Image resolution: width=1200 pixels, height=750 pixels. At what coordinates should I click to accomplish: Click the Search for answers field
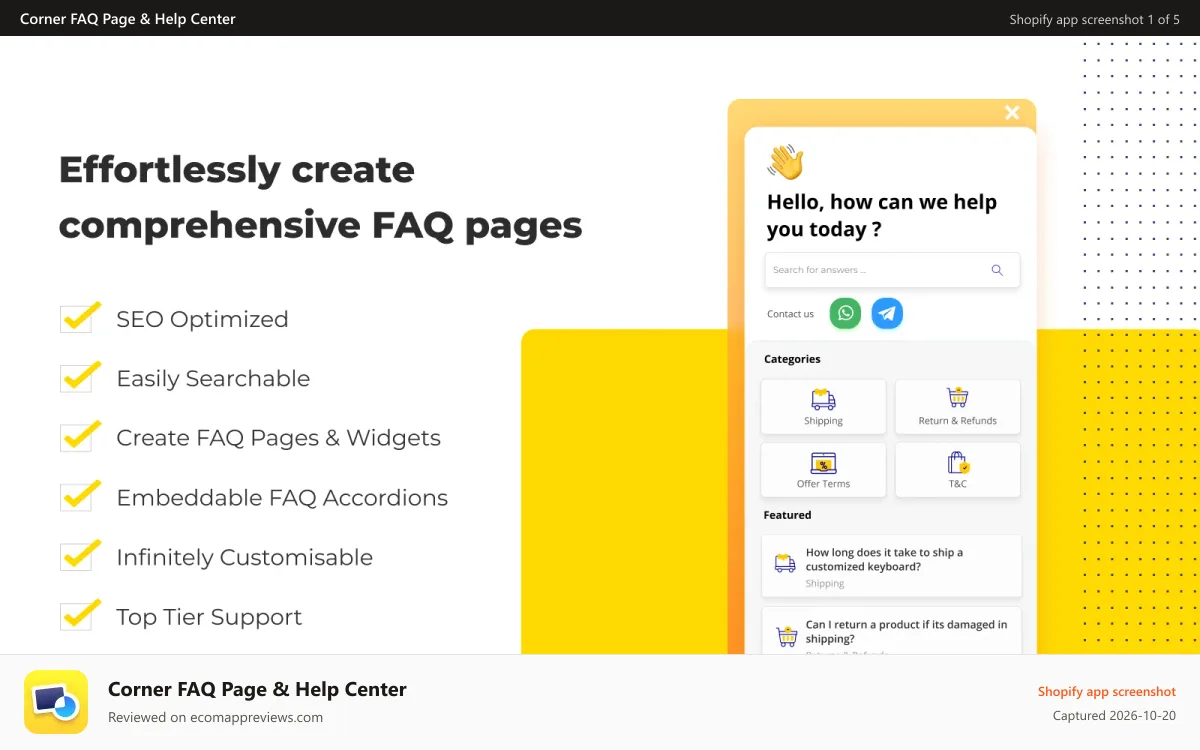[892, 270]
